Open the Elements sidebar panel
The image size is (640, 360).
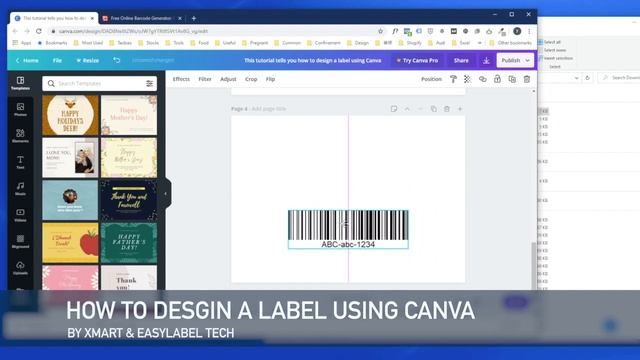[x=20, y=136]
